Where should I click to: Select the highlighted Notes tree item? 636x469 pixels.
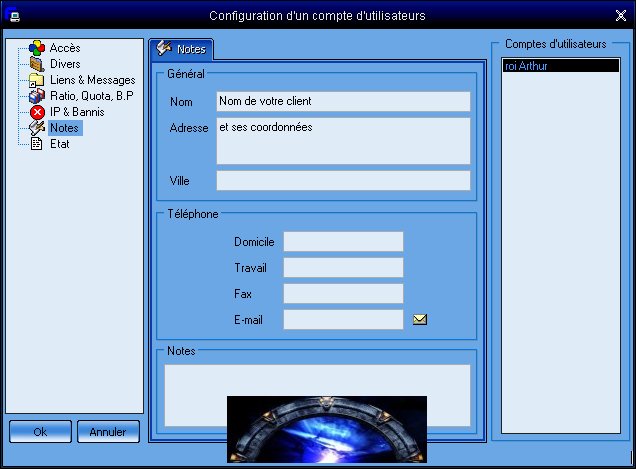(x=64, y=128)
